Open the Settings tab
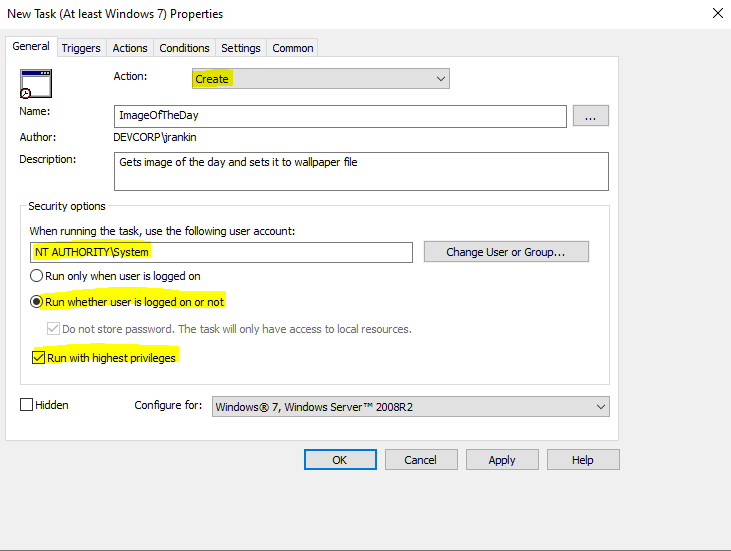The height and width of the screenshot is (551, 731). [241, 48]
